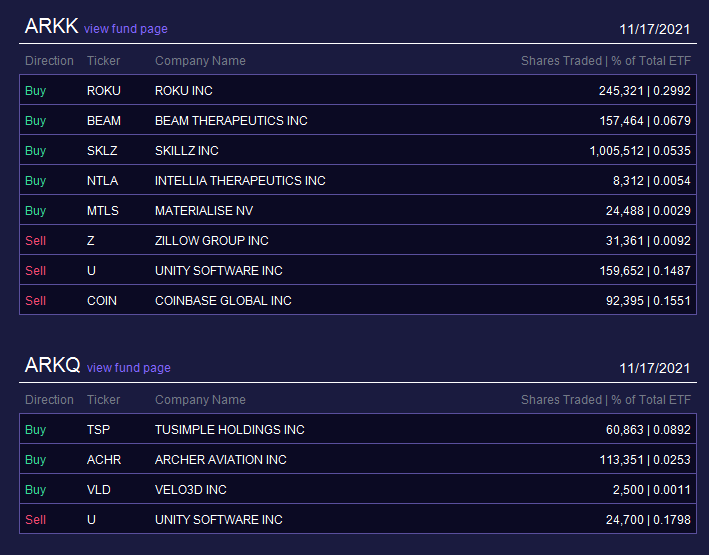This screenshot has width=709, height=555.
Task: Click value 60,863 | 0.0892
Action: pyautogui.click(x=648, y=430)
